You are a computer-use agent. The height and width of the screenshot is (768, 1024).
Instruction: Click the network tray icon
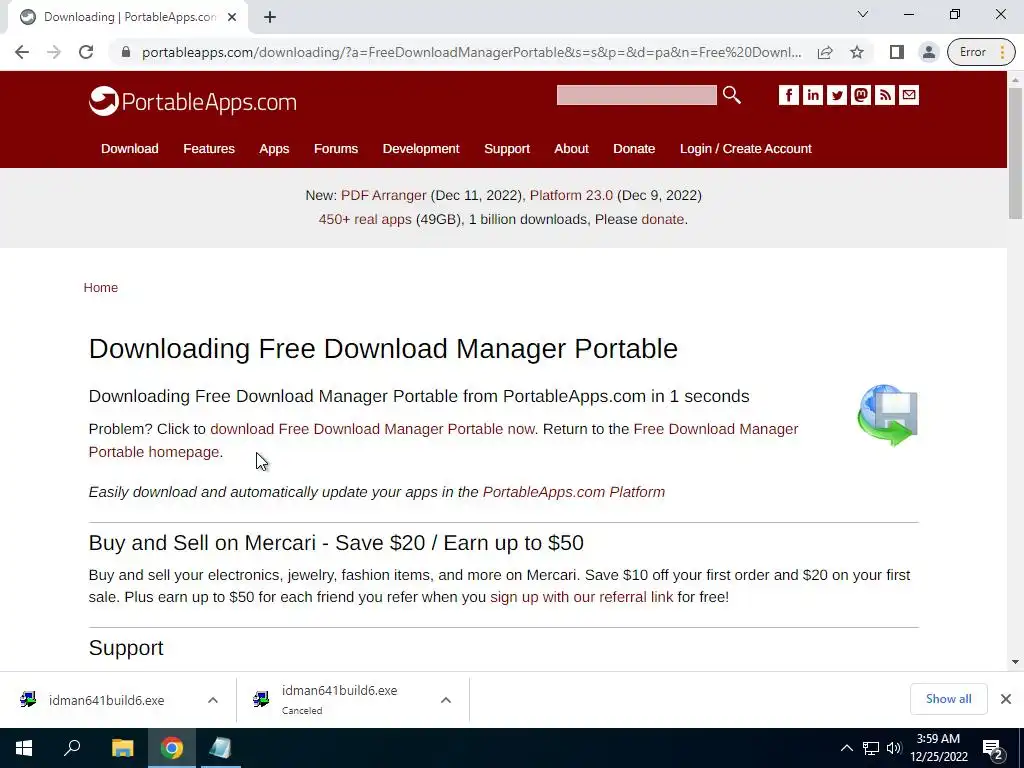[x=871, y=748]
